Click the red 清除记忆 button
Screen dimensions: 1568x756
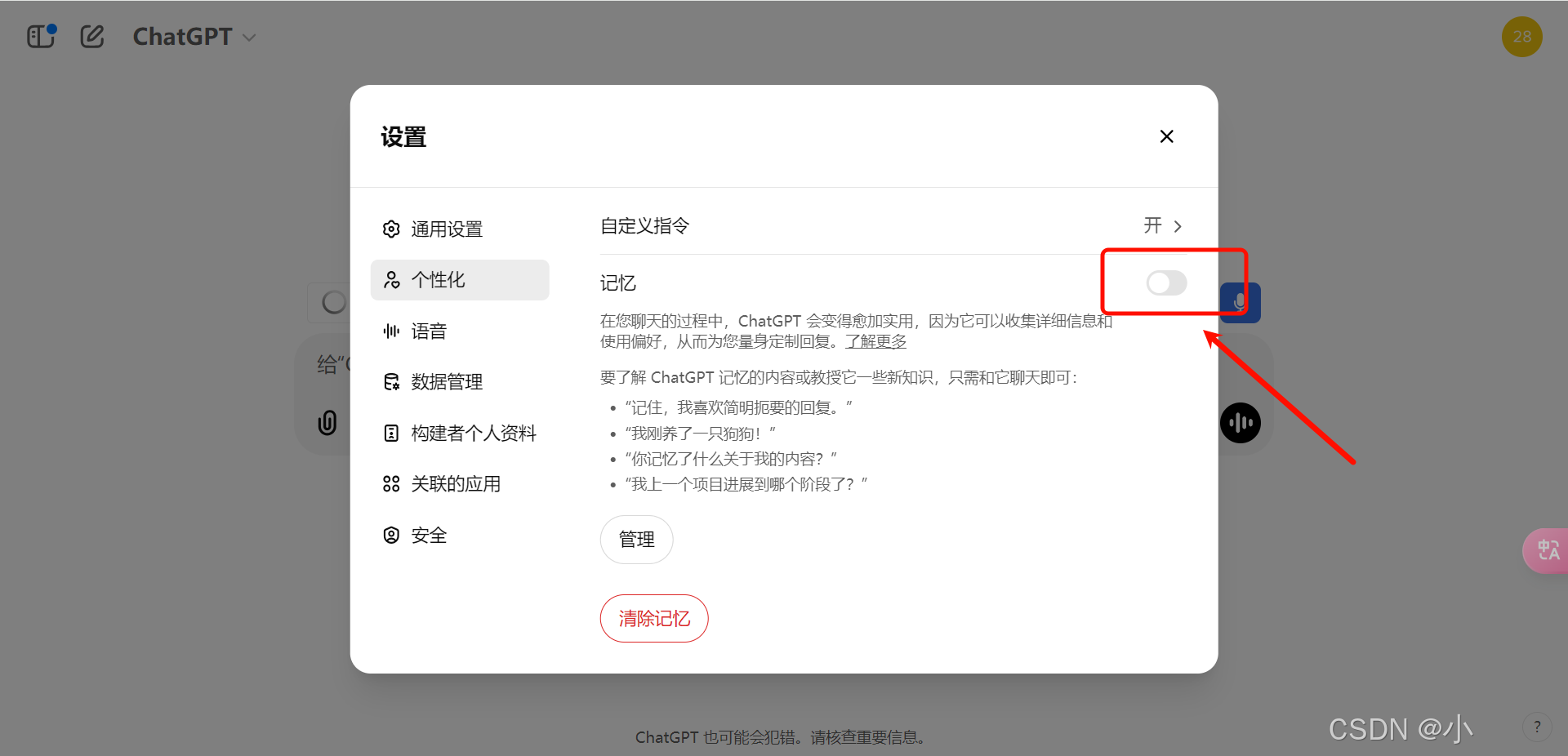pos(654,619)
